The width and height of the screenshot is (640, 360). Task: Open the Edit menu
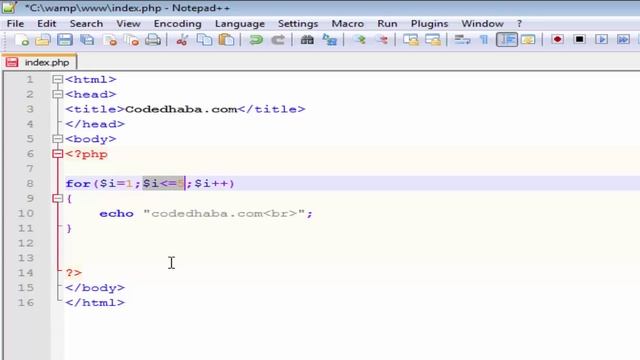tap(47, 24)
